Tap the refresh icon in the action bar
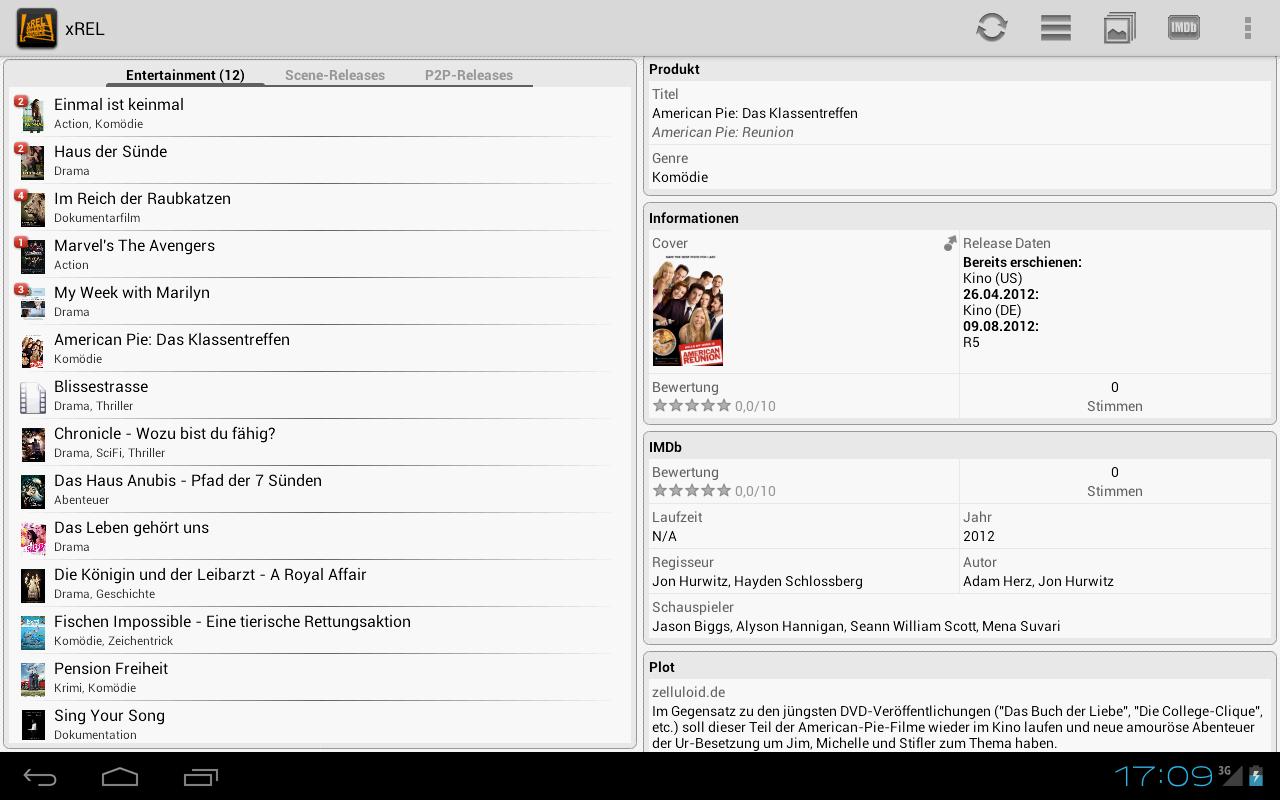The width and height of the screenshot is (1280, 800). pos(991,27)
